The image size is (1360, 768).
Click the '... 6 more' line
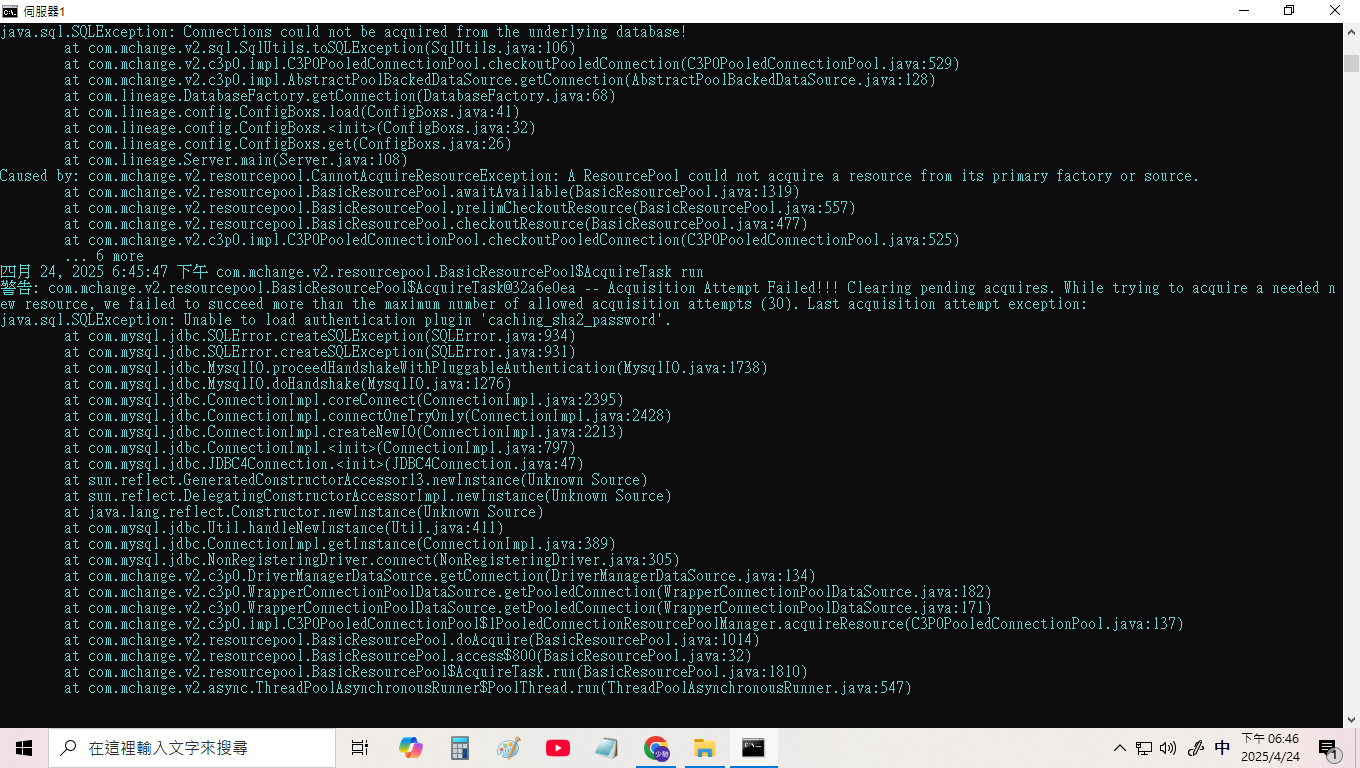point(104,256)
